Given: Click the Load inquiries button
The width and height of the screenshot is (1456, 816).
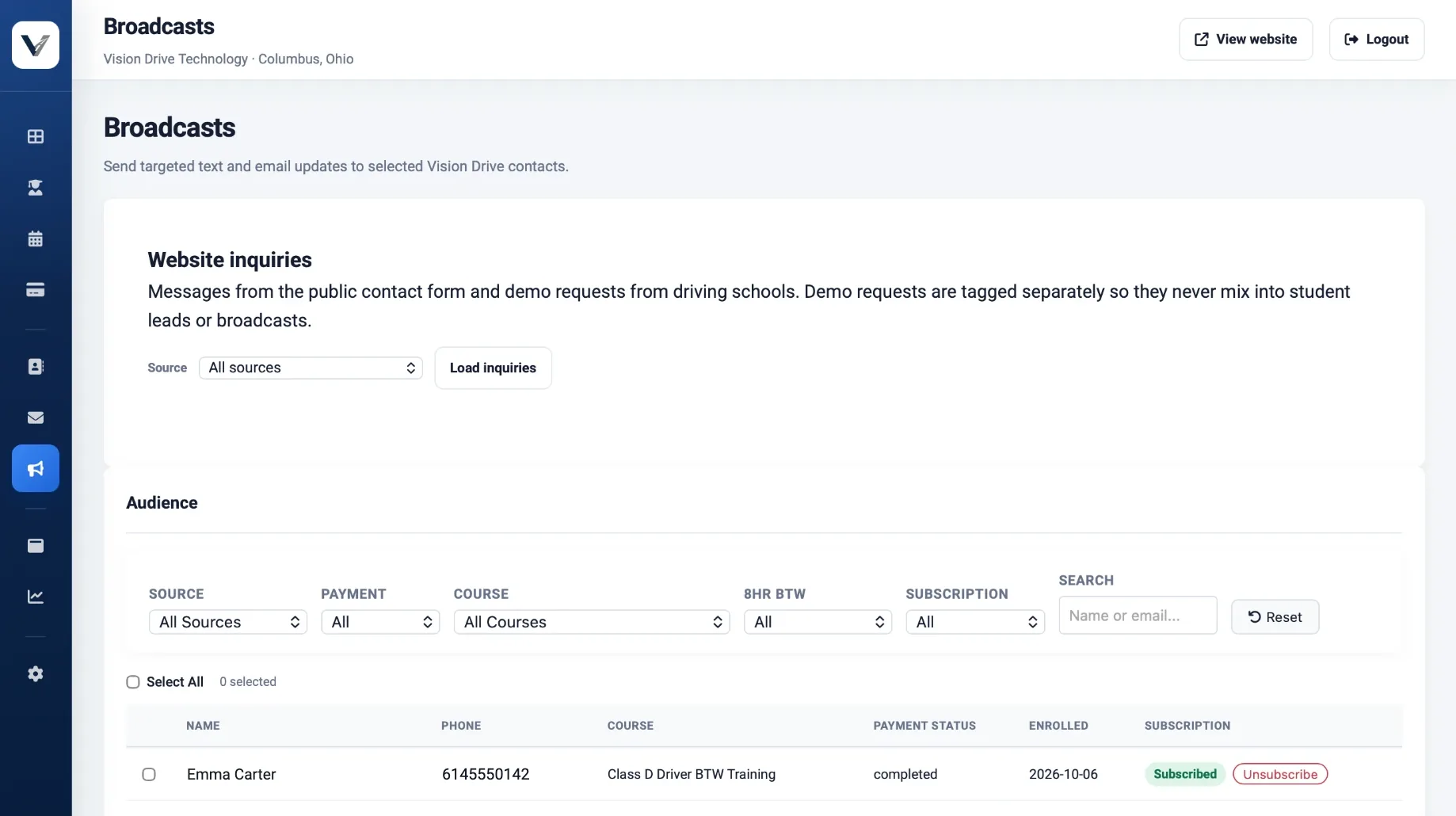Looking at the screenshot, I should click(x=494, y=368).
